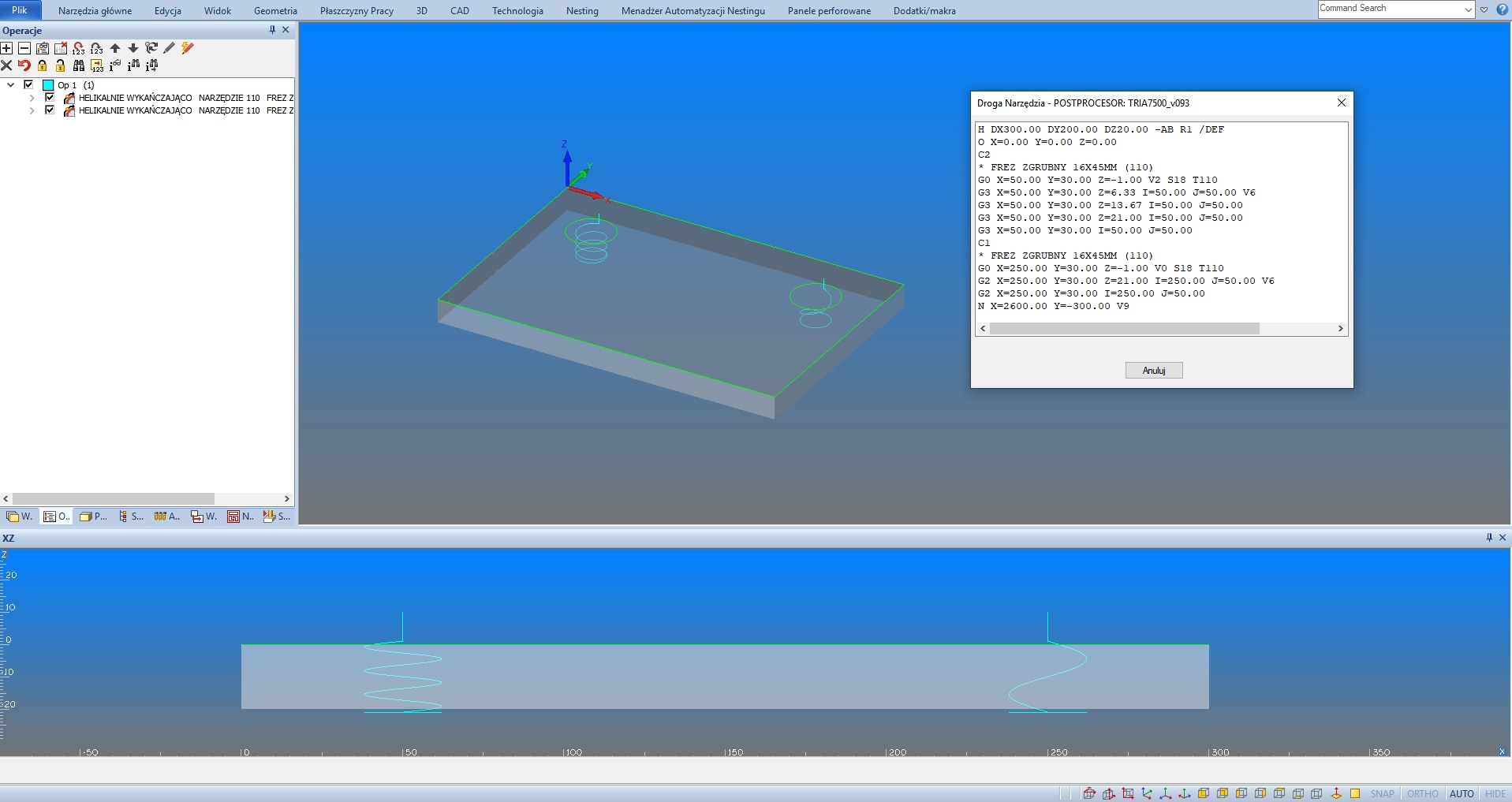Screen dimensions: 1512x802
Task: Move operation up with the up arrow
Action: coord(115,48)
